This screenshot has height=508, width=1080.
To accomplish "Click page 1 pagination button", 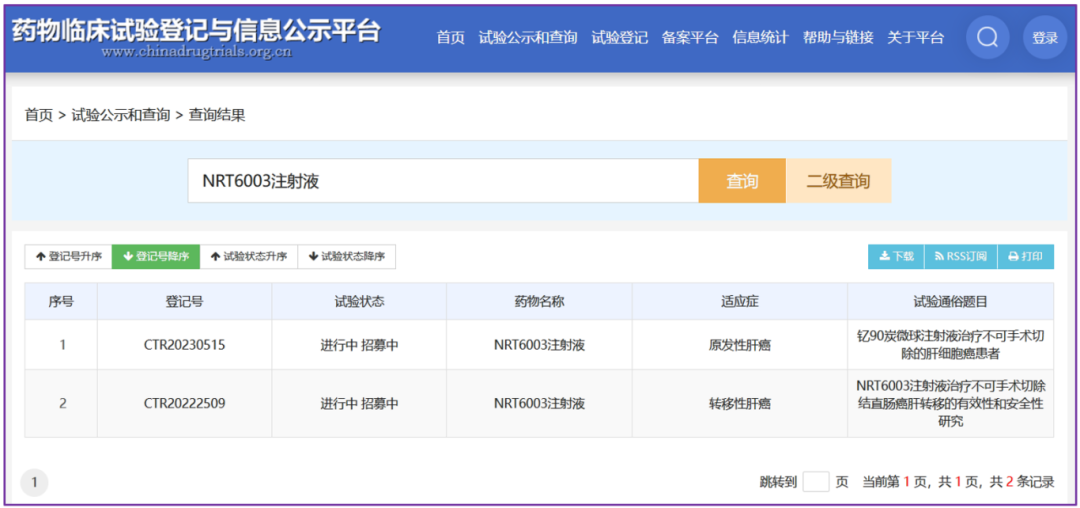I will point(34,483).
